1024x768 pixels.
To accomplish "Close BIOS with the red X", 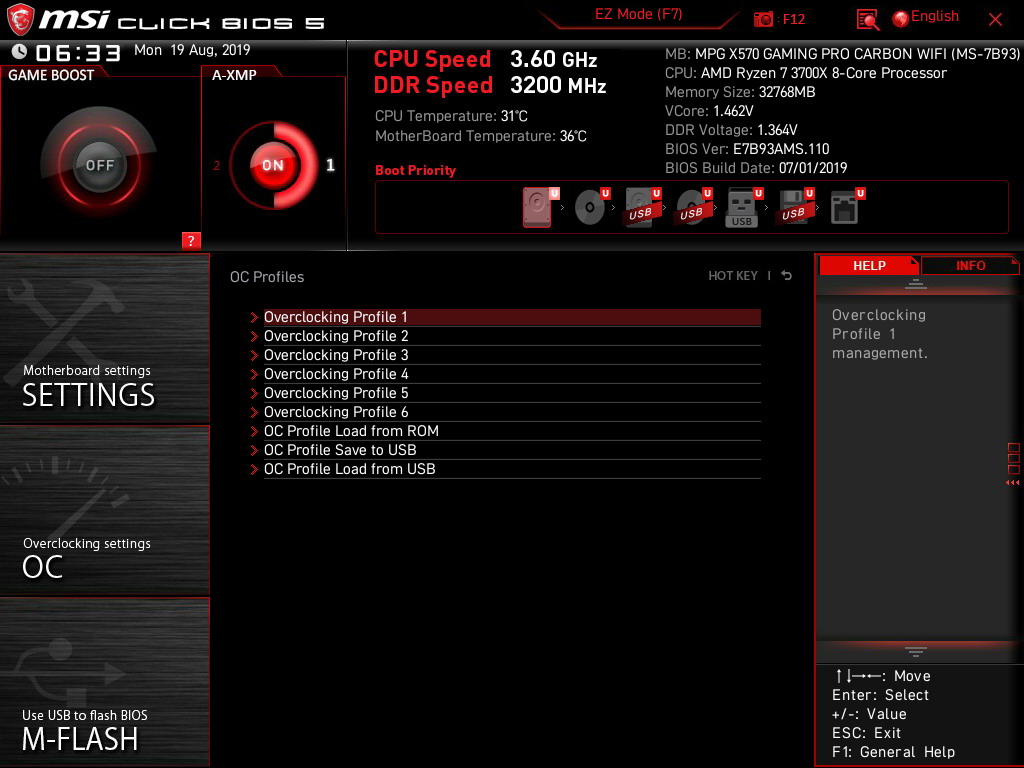I will pos(995,20).
